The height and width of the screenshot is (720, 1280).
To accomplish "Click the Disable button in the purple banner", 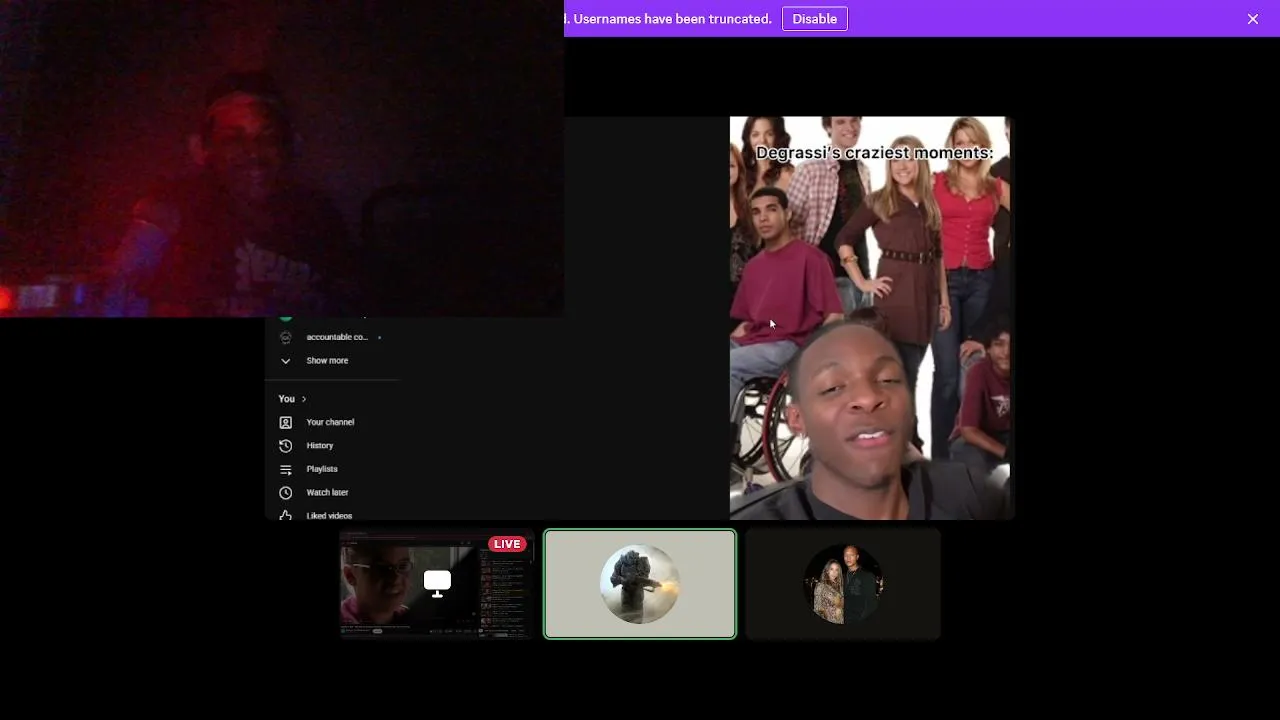I will (814, 19).
